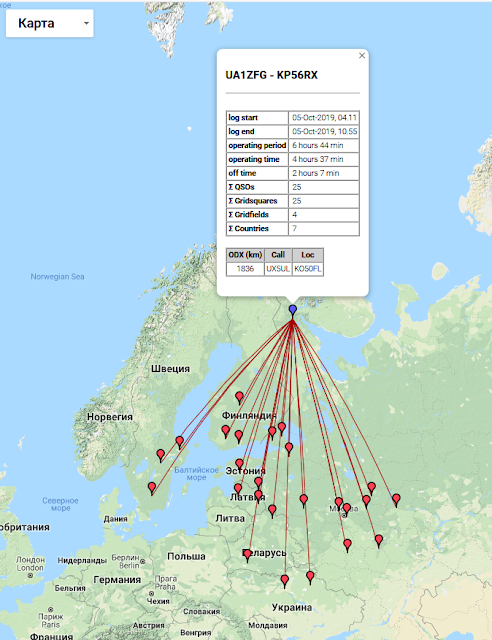Viewport: 492px width, 640px height.
Task: Select the northernmost red marker in Sweden
Action: tap(180, 442)
